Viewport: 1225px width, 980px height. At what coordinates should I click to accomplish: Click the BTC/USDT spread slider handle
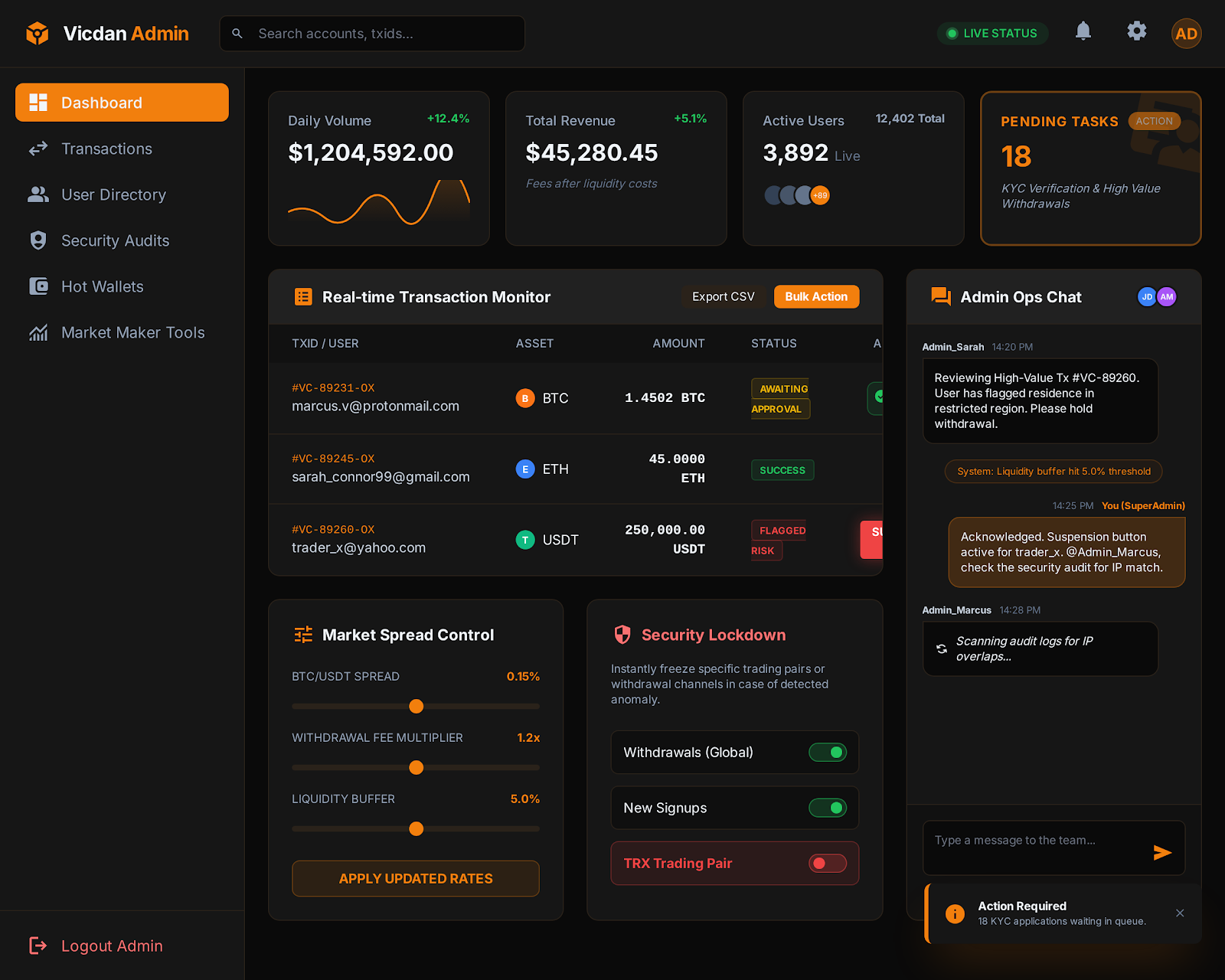click(x=416, y=706)
